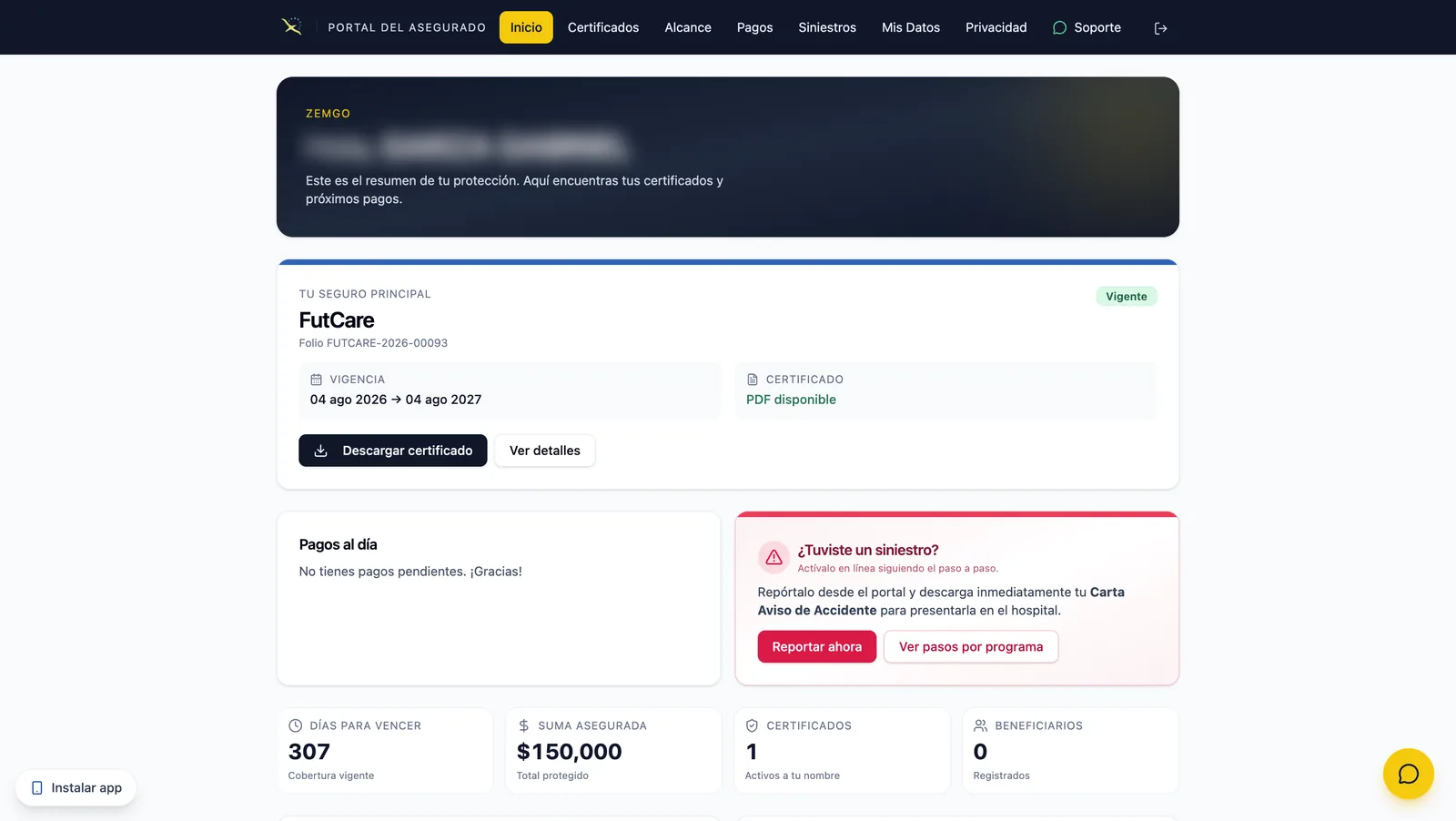Viewport: 1456px width, 821px height.
Task: Open the Inicio tab
Action: [x=526, y=27]
